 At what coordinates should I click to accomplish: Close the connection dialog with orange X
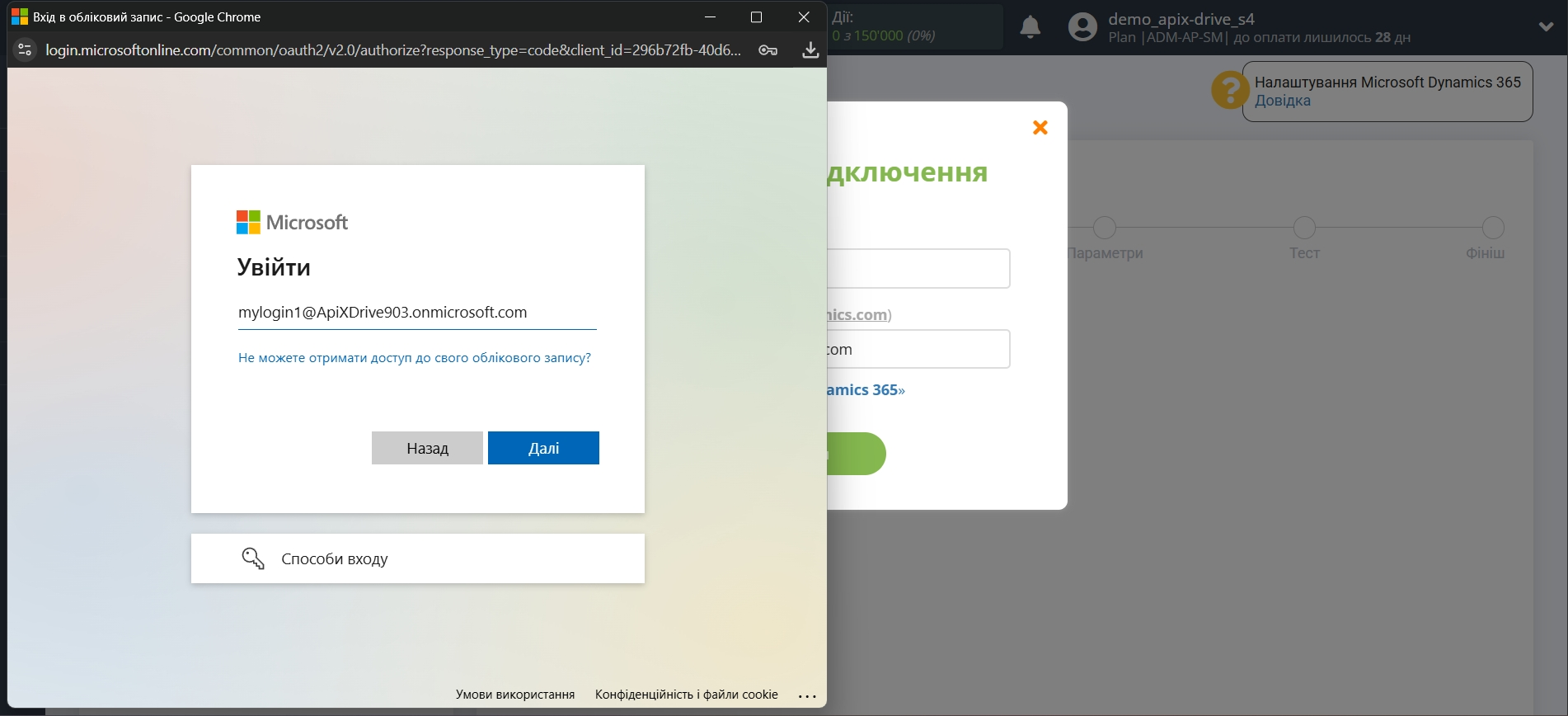1040,127
